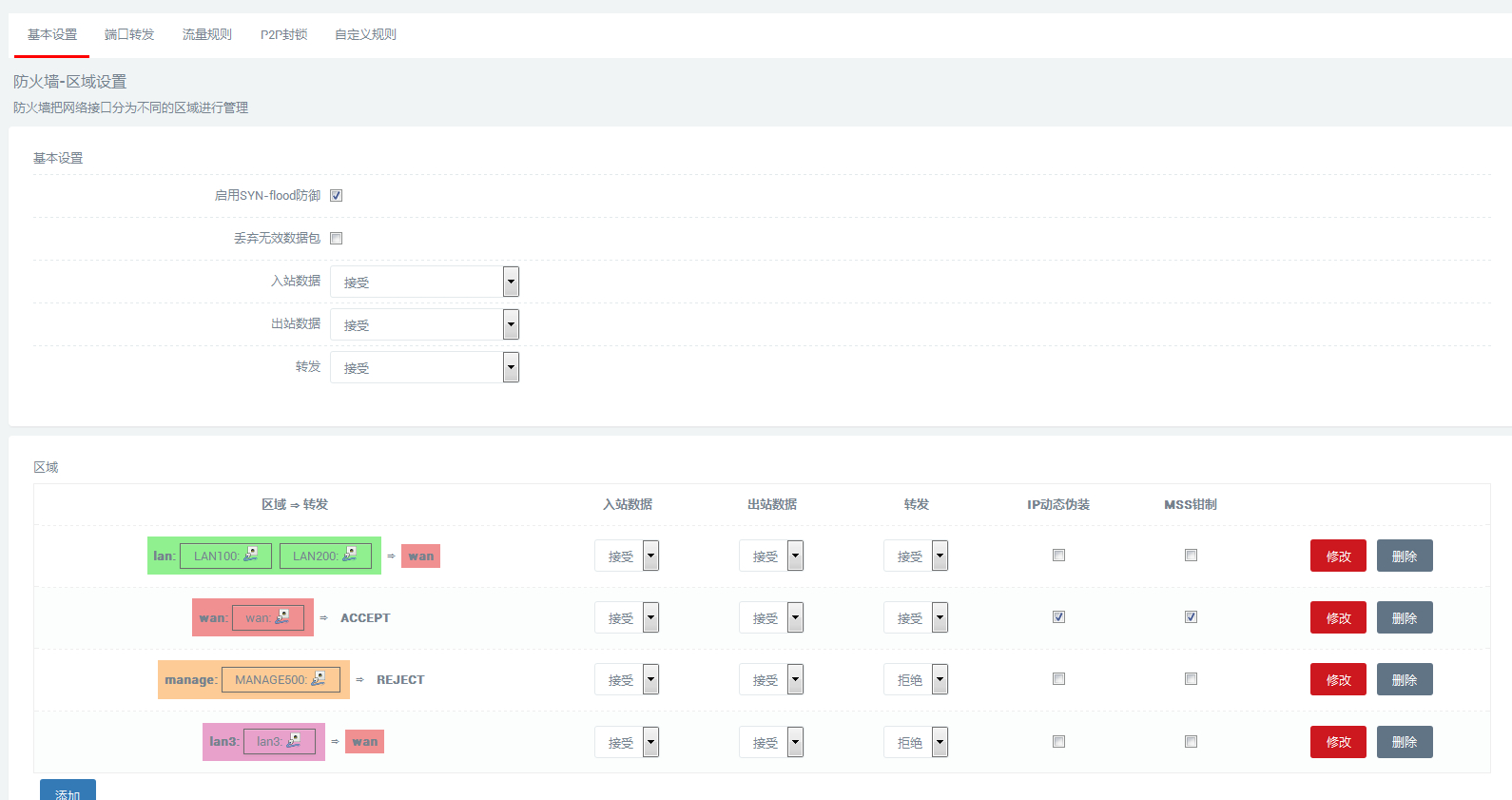This screenshot has width=1512, height=800.
Task: Edit the wan zone with 修改
Action: (1338, 617)
